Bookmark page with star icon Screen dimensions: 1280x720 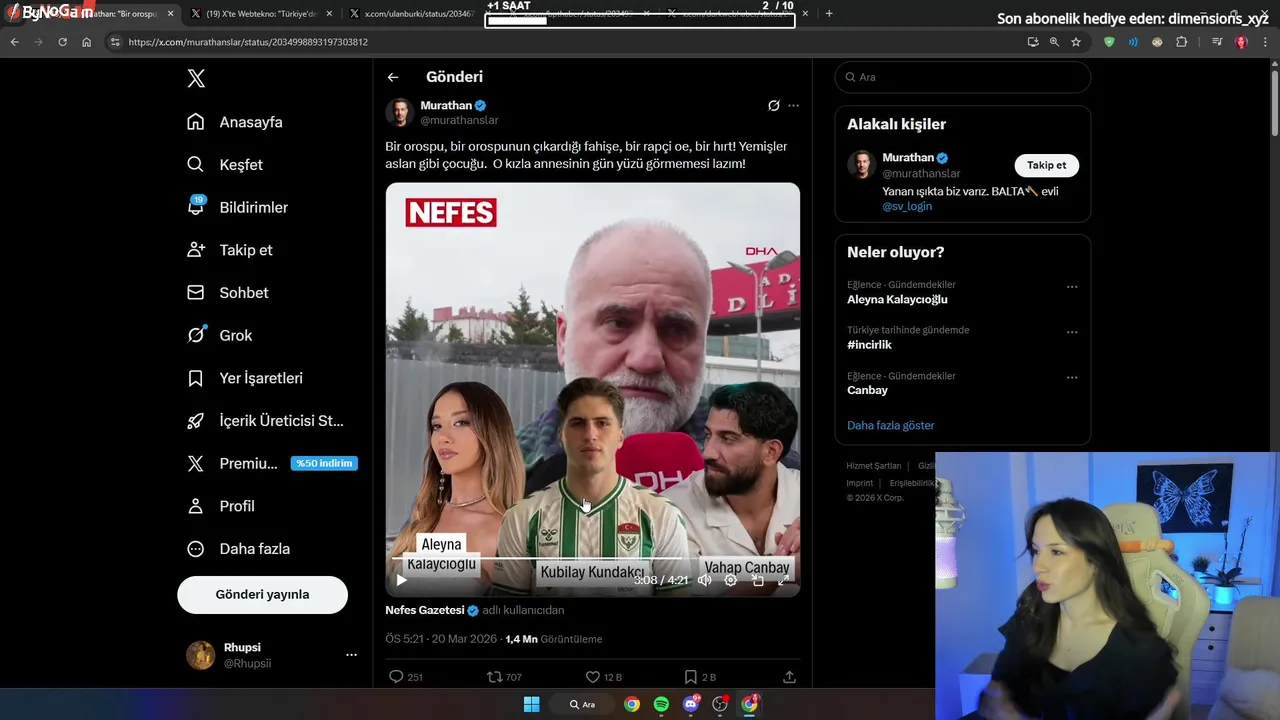1076,42
